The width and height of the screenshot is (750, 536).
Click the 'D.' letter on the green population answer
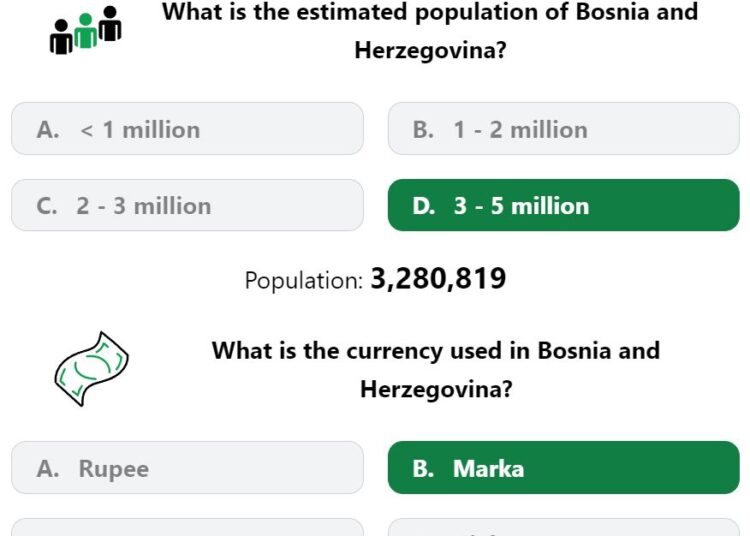[424, 206]
